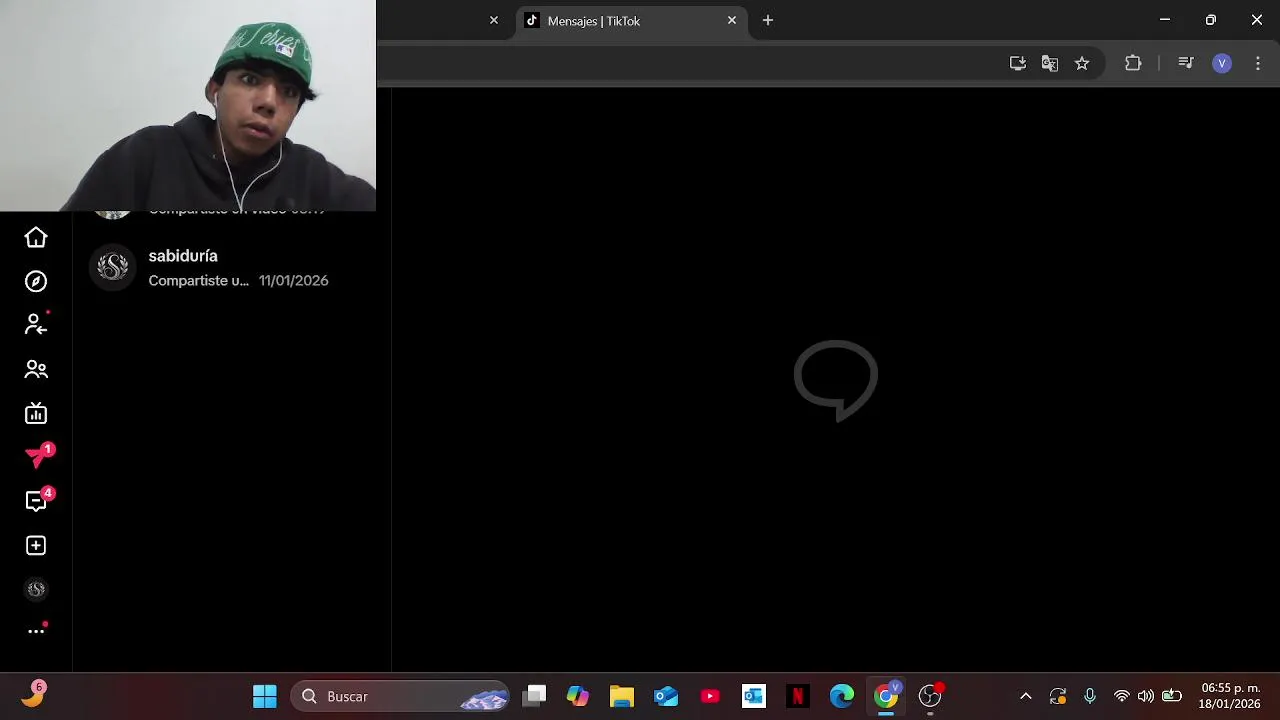Open the Friends icon in sidebar
Viewport: 1280px width, 720px height.
(36, 369)
